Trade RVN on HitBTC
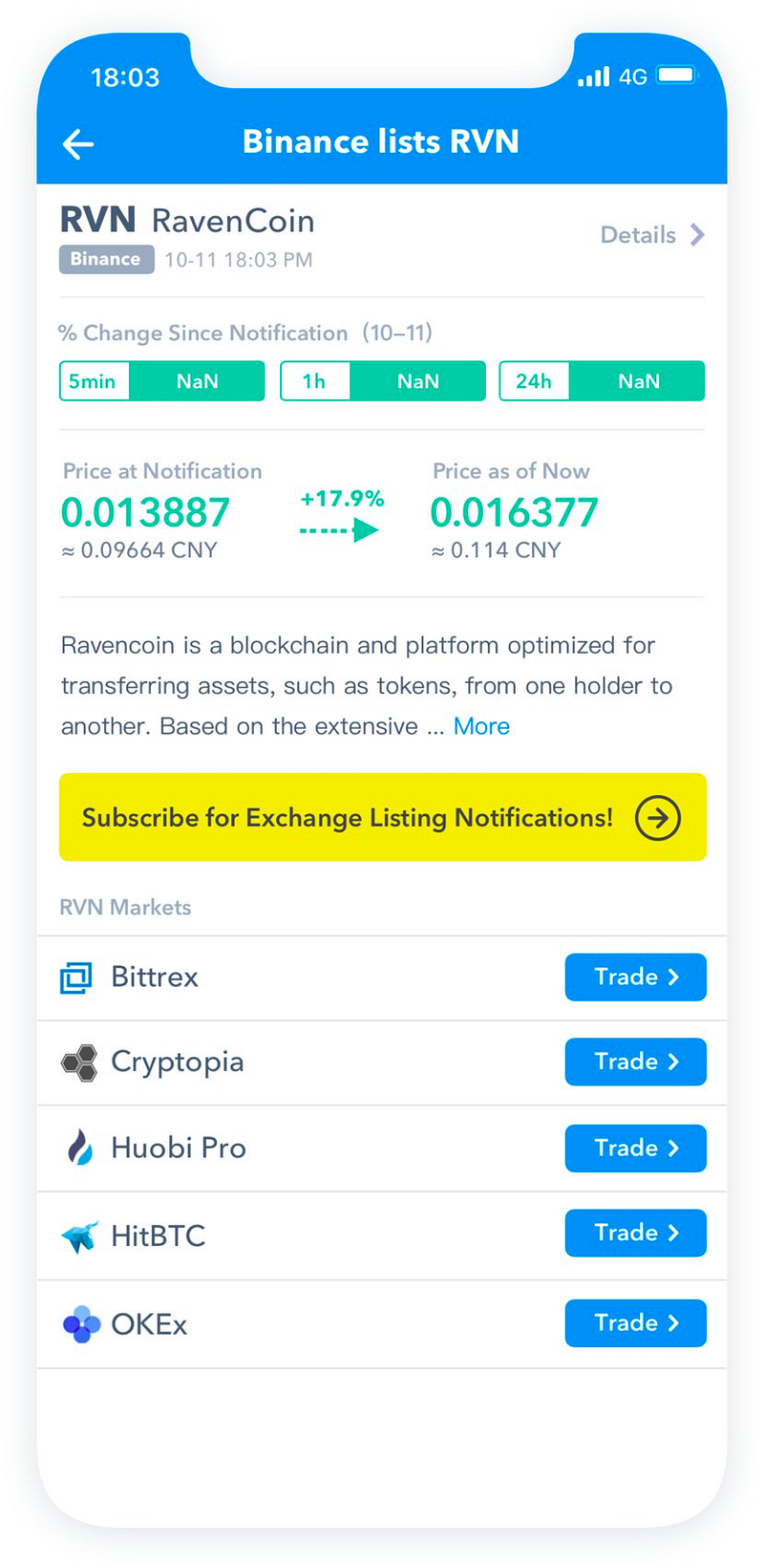The height and width of the screenshot is (1568, 764). click(635, 1233)
